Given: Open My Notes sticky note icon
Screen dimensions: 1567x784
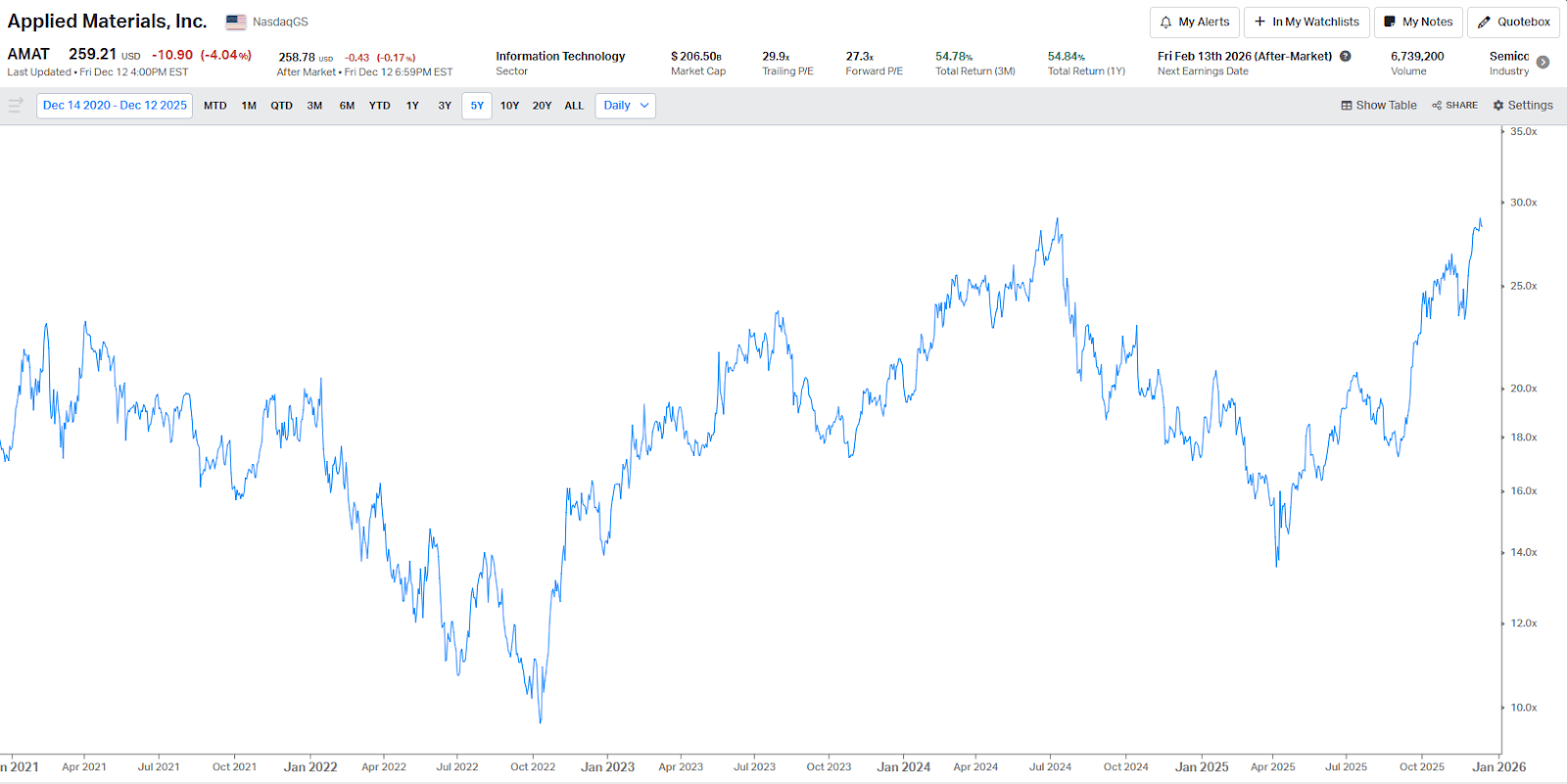Looking at the screenshot, I should point(1389,22).
